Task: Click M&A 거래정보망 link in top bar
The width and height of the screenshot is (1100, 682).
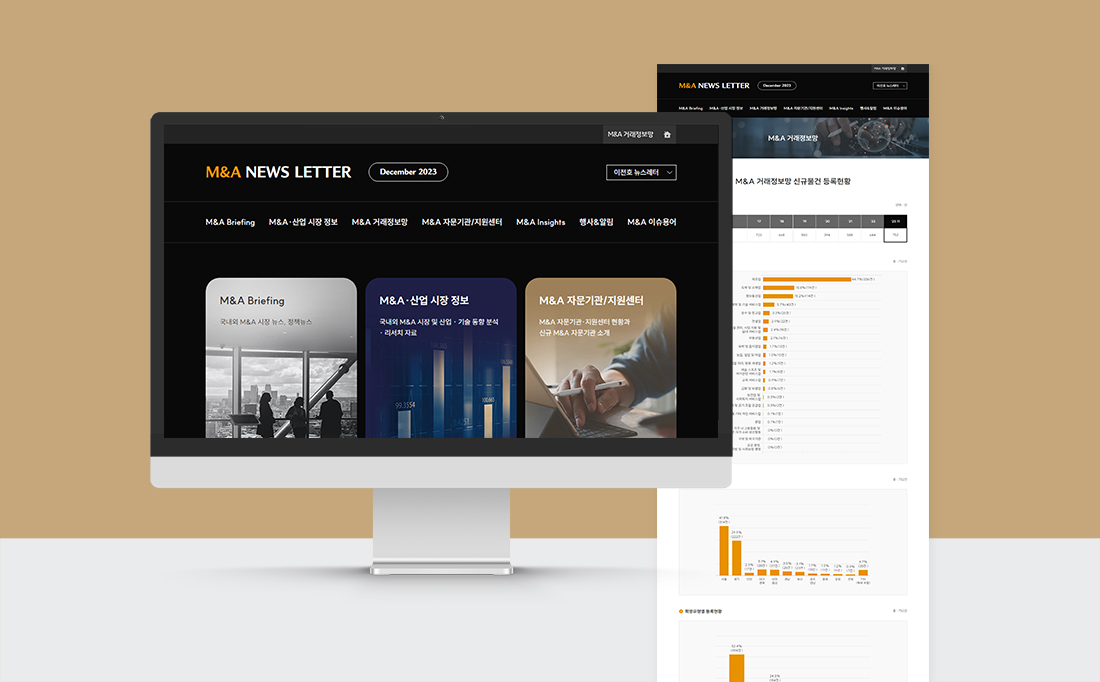Action: pos(630,134)
